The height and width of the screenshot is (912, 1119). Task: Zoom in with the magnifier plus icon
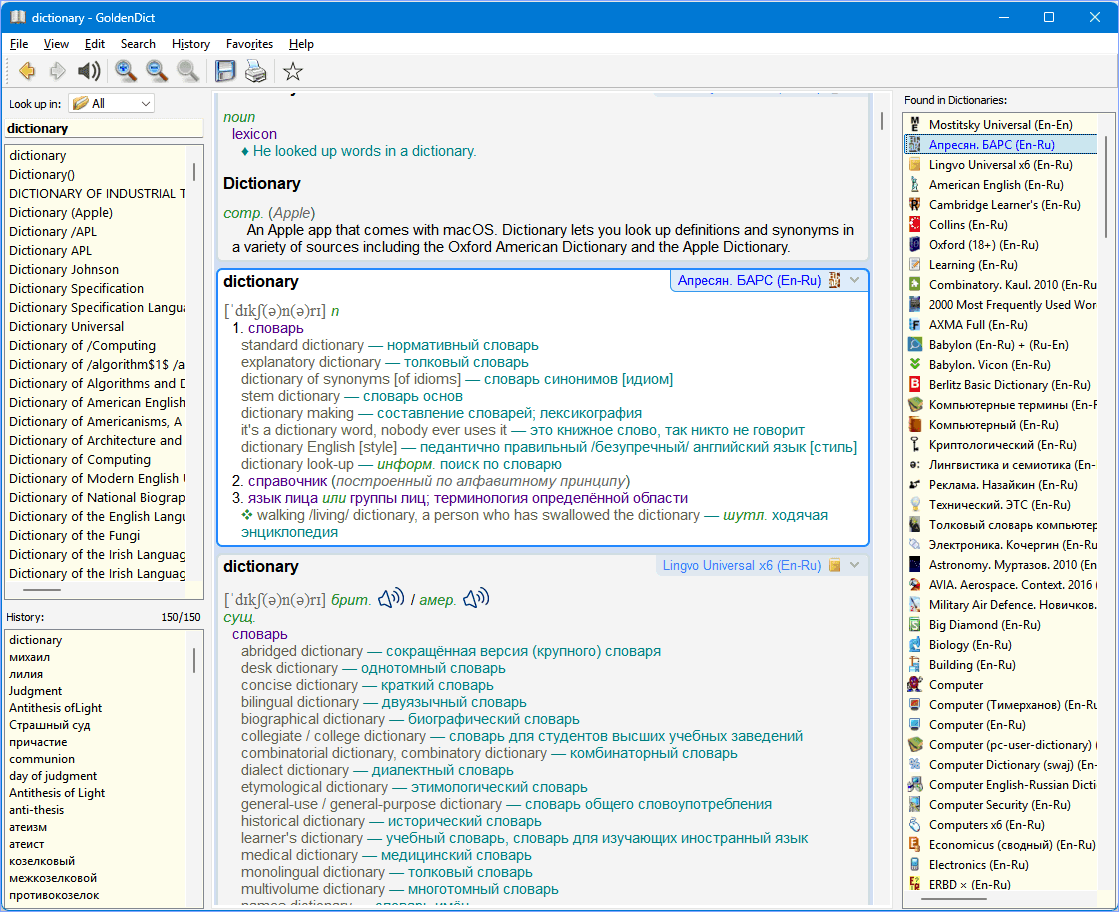[126, 71]
